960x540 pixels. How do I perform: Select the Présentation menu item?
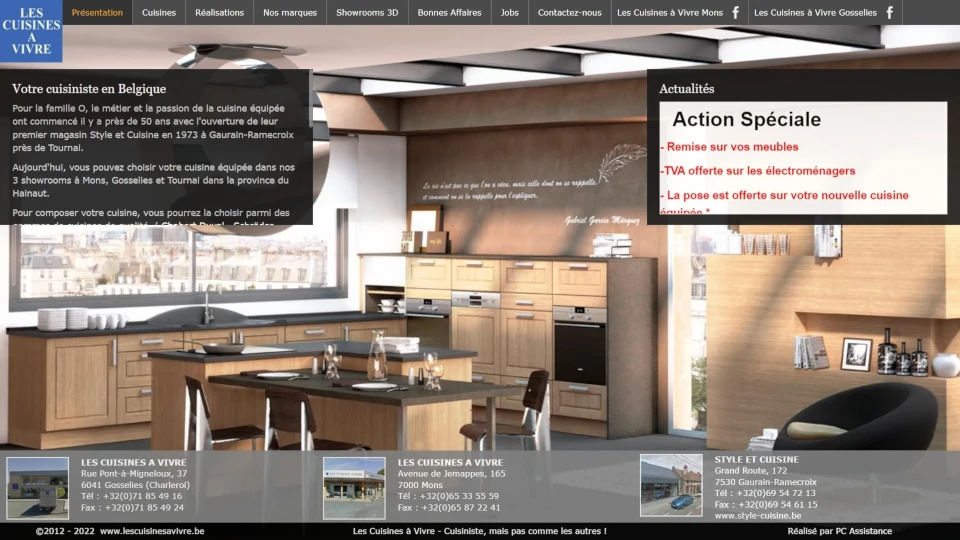coord(97,12)
